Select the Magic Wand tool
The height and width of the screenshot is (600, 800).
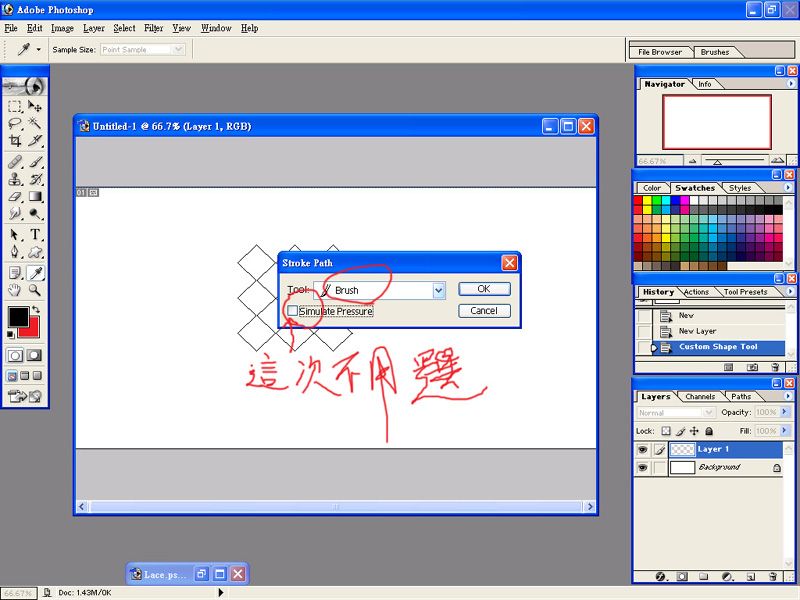pyautogui.click(x=35, y=123)
